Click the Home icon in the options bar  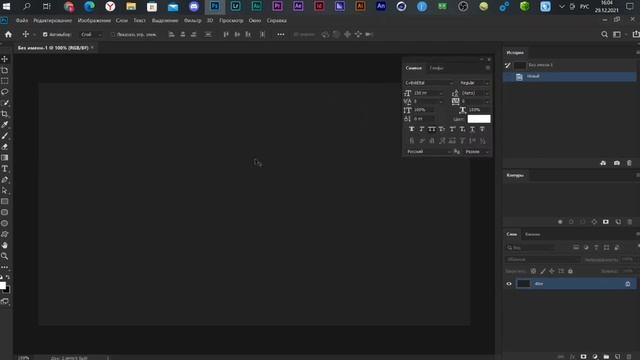click(8, 35)
